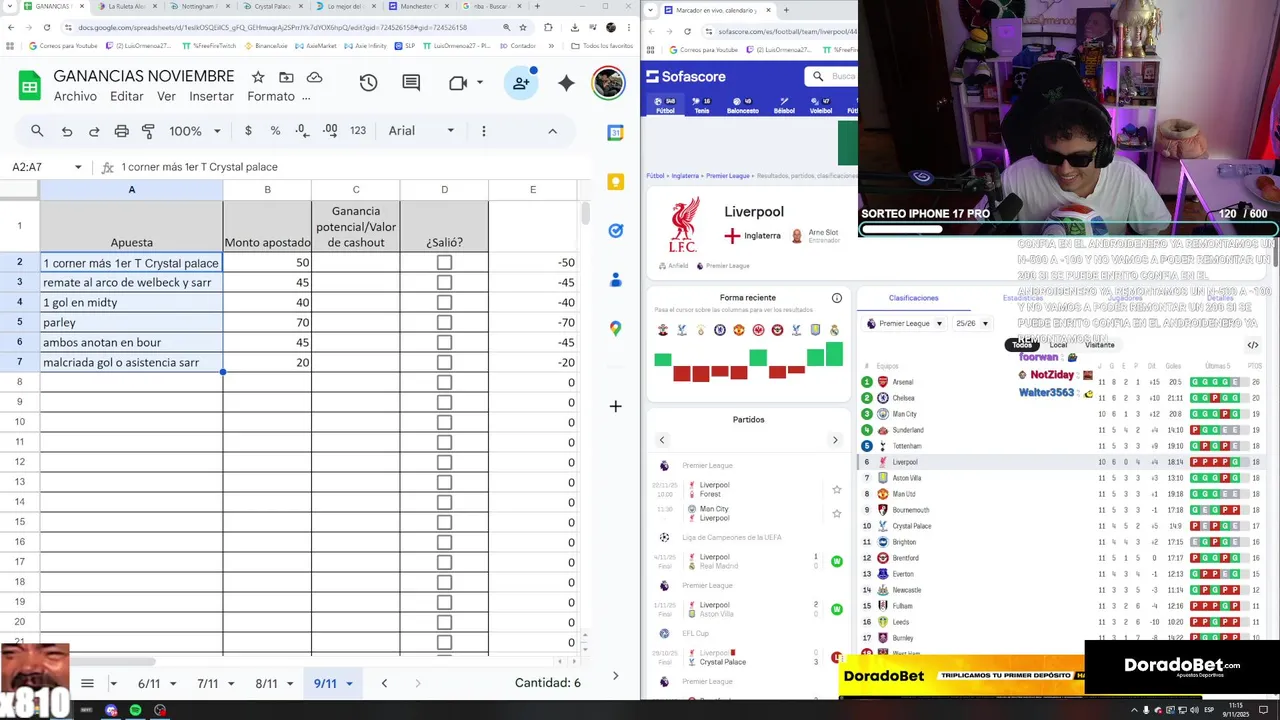Open version history clock icon

point(368,83)
